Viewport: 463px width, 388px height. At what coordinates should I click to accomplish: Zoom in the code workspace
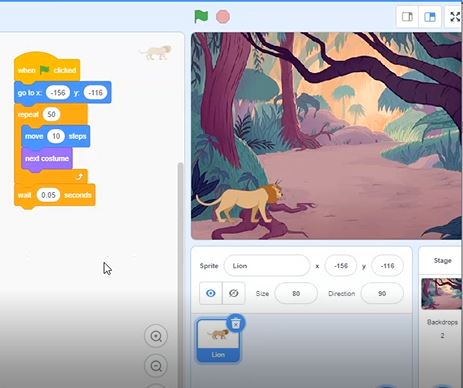(156, 336)
